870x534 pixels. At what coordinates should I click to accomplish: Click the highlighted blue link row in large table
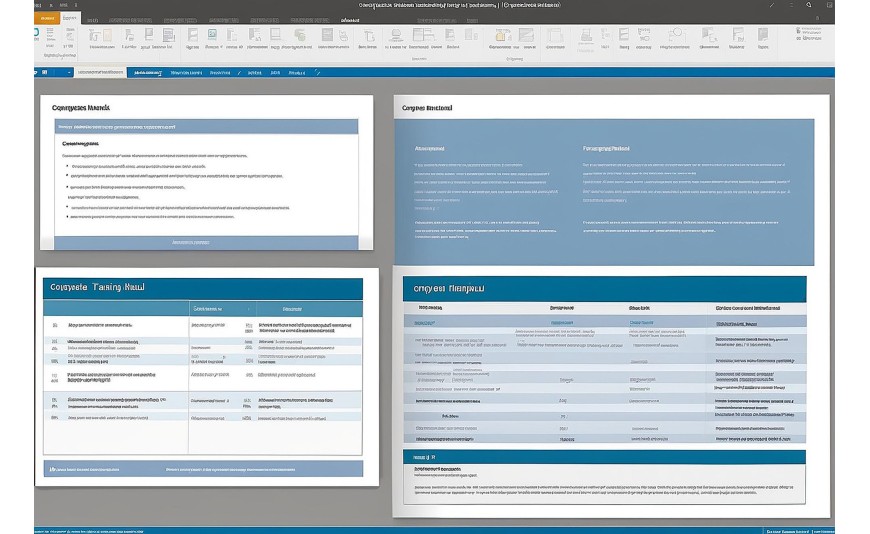(605, 322)
